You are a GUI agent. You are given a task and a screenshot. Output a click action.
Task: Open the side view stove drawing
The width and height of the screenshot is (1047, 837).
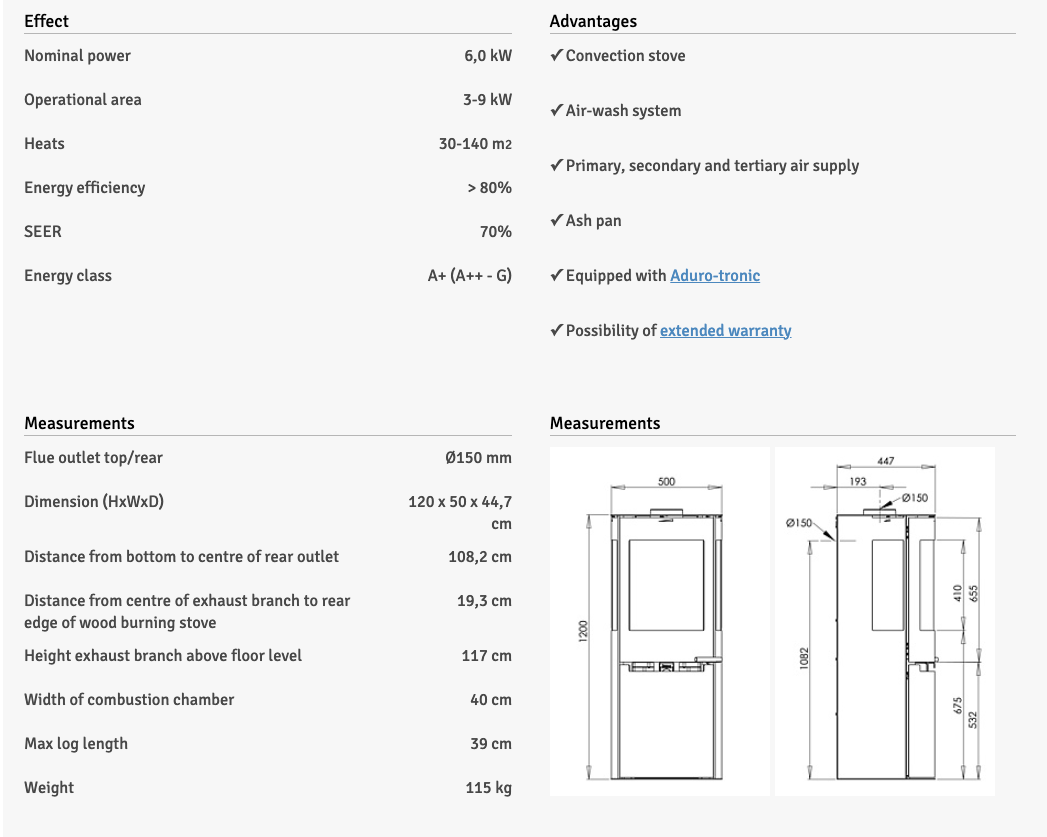tap(884, 621)
